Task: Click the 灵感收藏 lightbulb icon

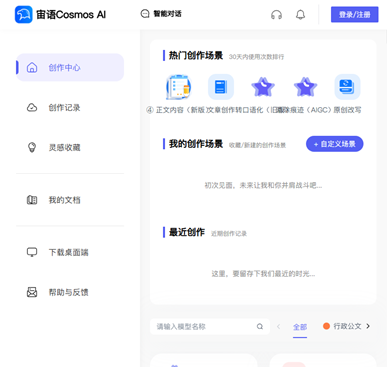Action: tap(32, 147)
